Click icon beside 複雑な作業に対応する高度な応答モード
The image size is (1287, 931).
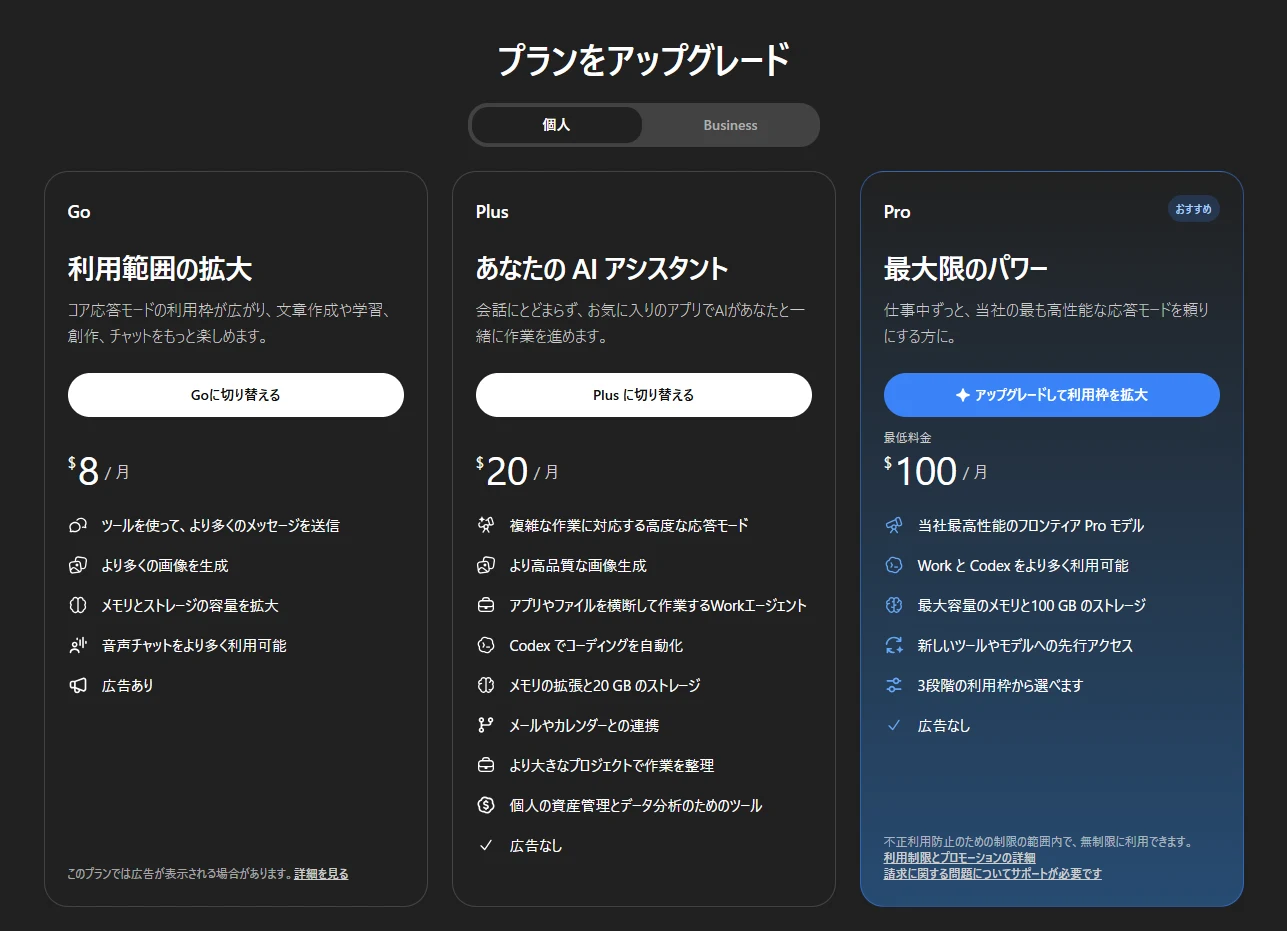(x=486, y=525)
